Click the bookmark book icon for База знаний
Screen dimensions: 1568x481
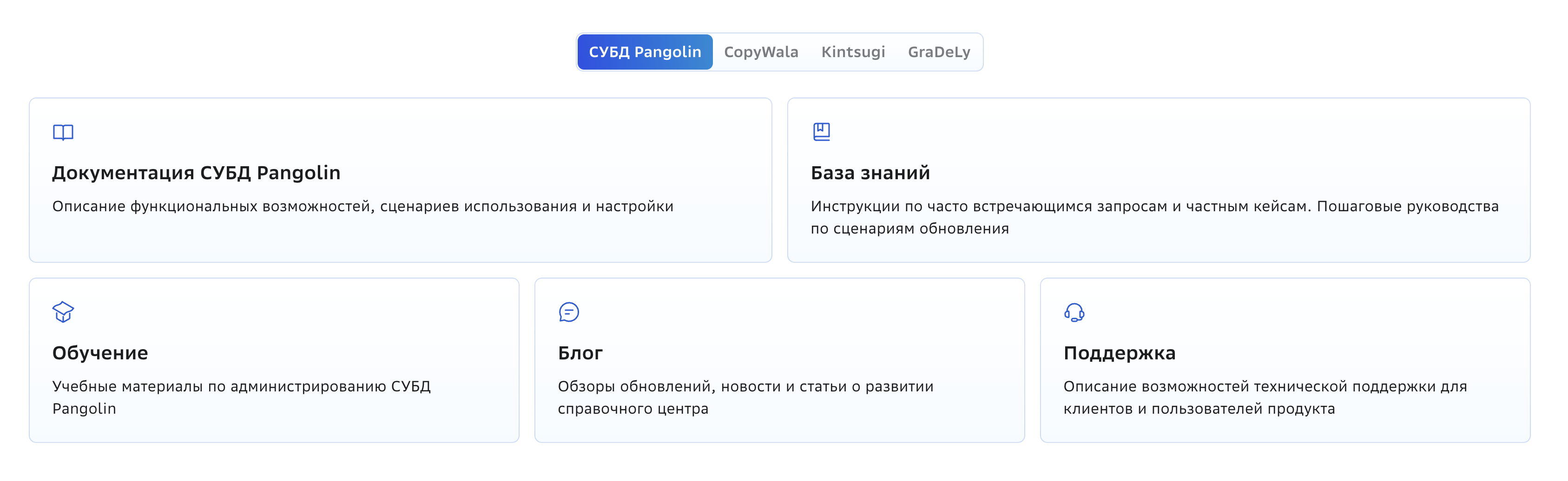click(x=821, y=131)
